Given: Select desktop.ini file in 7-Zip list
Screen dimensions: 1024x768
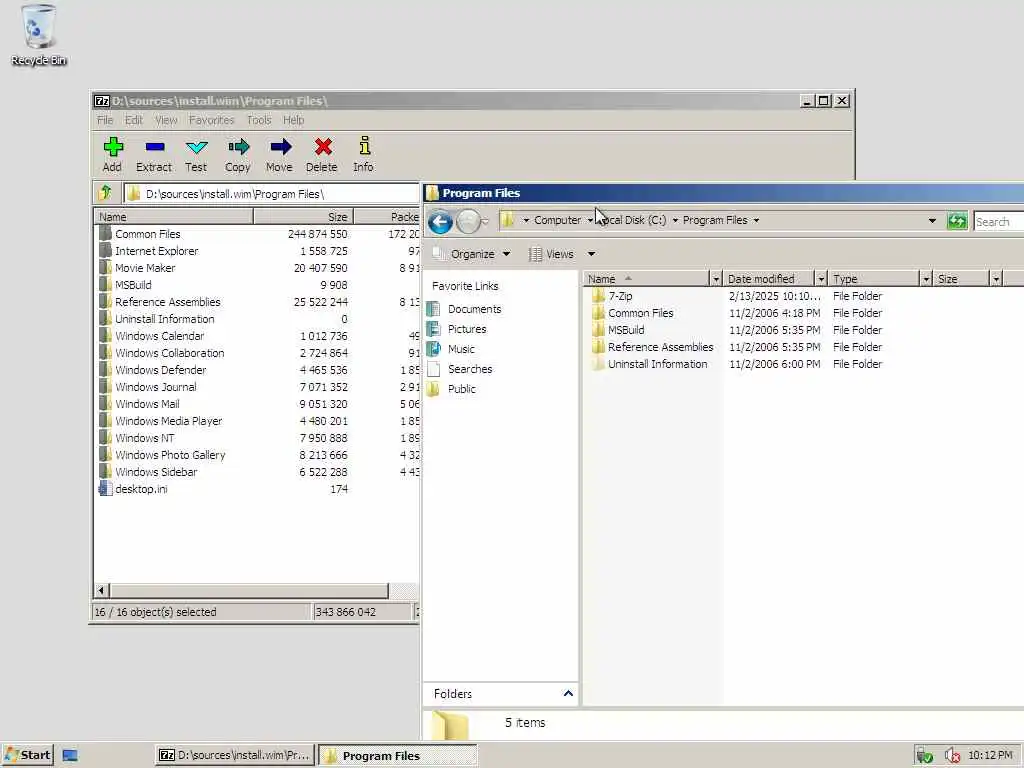Looking at the screenshot, I should (x=141, y=488).
